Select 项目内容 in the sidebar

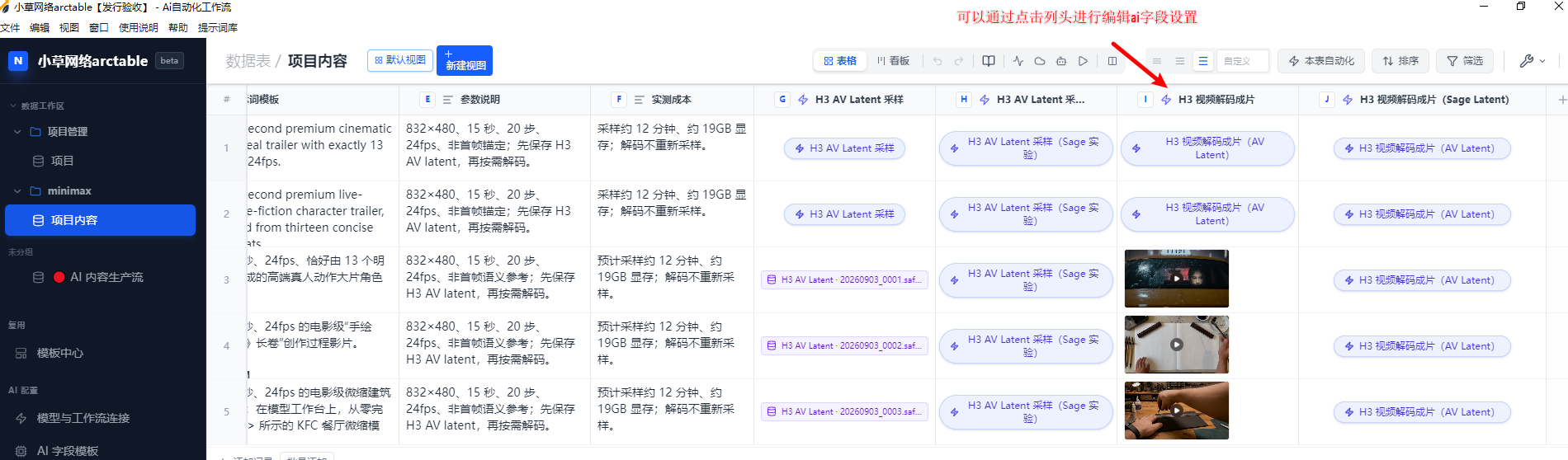(100, 220)
